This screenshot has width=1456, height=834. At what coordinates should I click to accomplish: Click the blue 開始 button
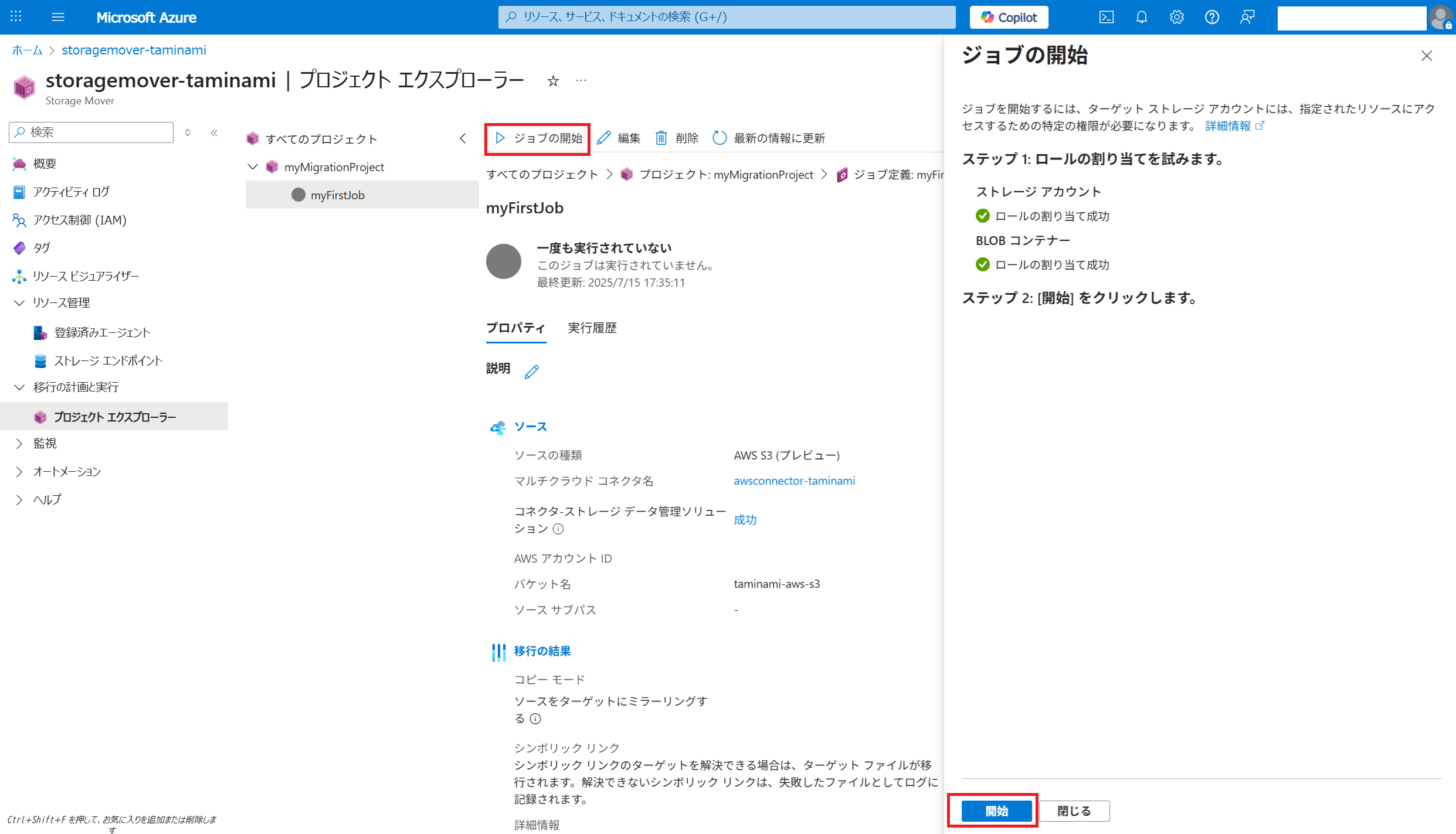(996, 811)
